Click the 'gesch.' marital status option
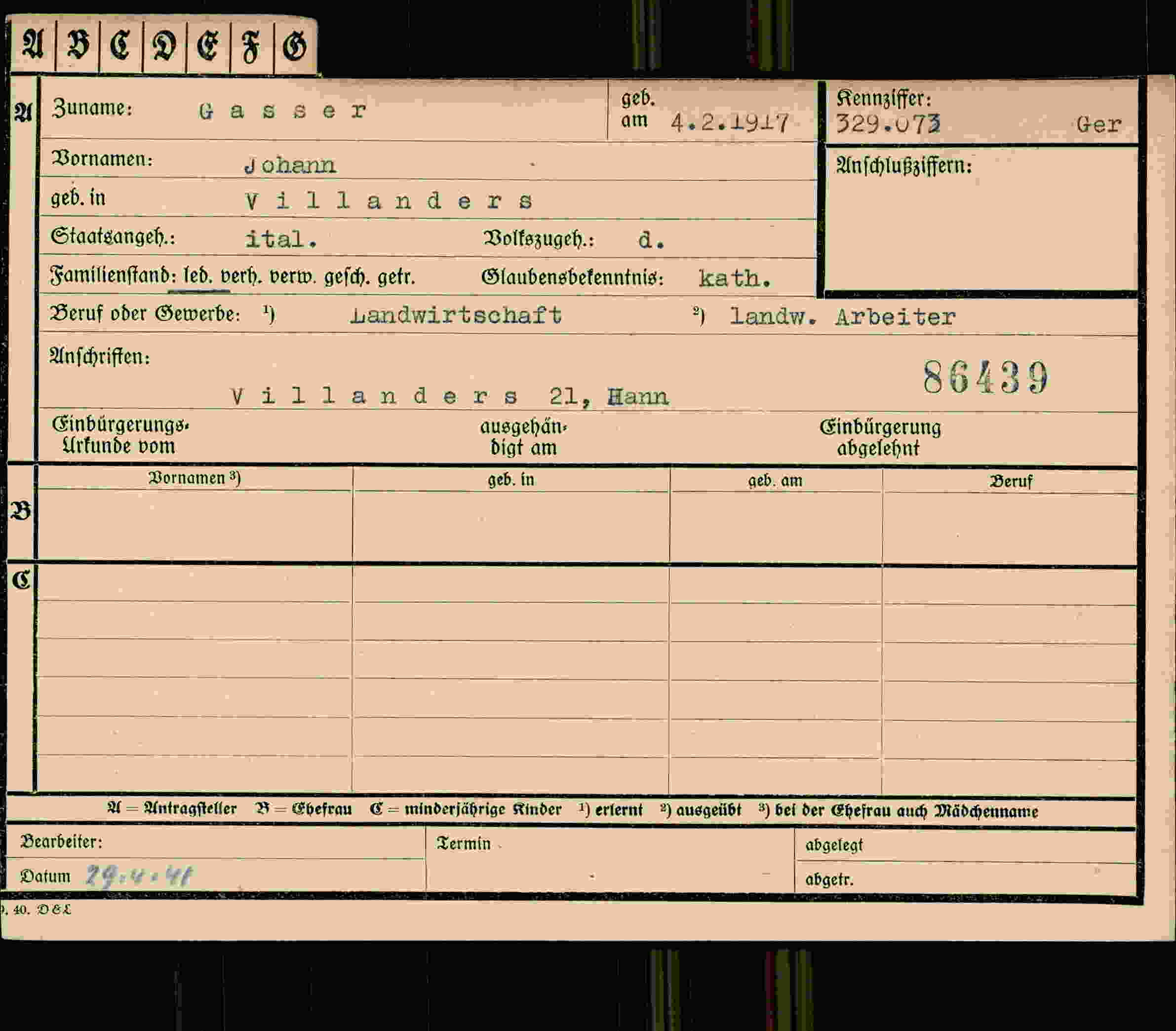Image resolution: width=1176 pixels, height=1031 pixels. tap(347, 278)
